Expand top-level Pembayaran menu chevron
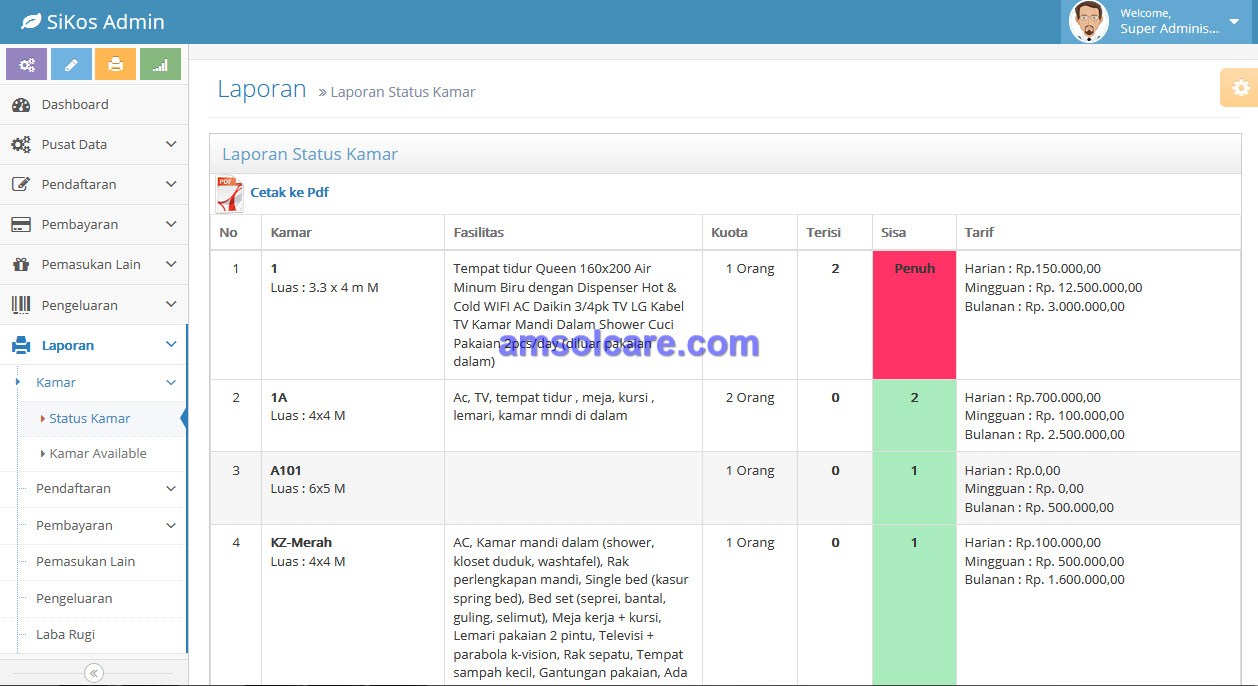This screenshot has width=1258, height=686. pos(171,224)
